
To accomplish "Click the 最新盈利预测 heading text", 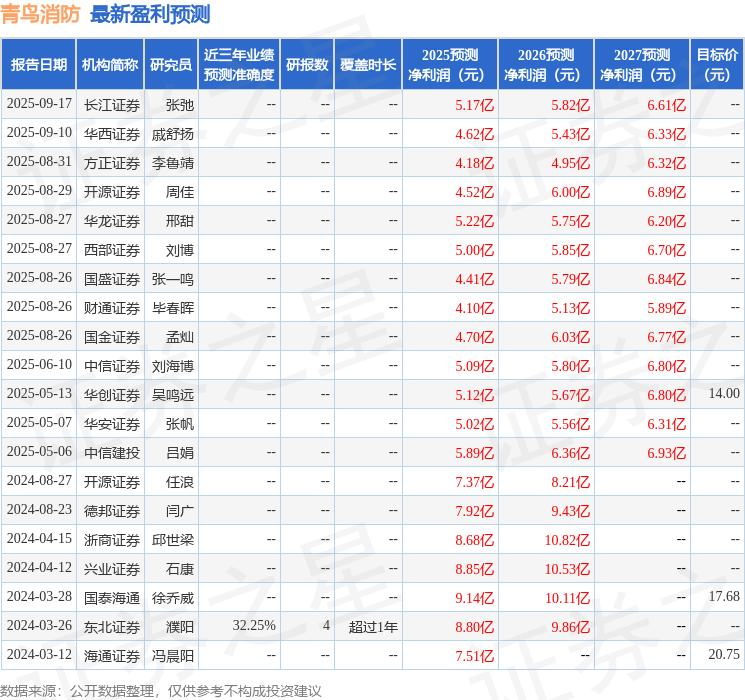I will 150,14.
